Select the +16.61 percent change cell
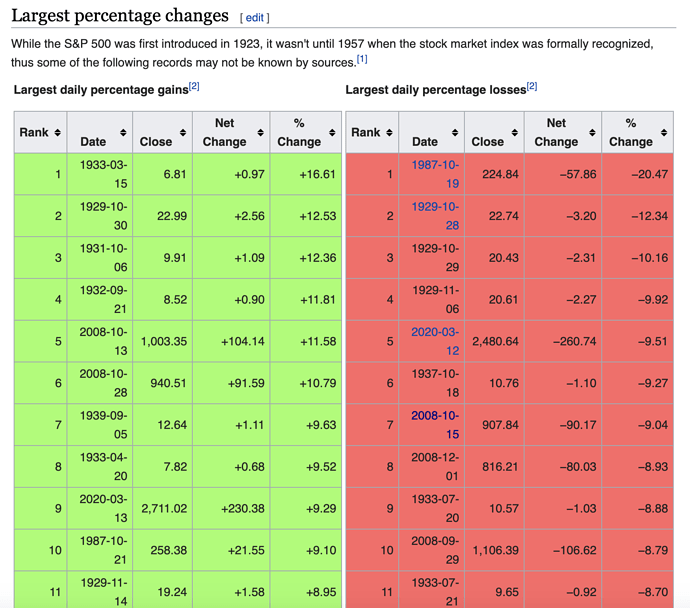 click(x=306, y=174)
